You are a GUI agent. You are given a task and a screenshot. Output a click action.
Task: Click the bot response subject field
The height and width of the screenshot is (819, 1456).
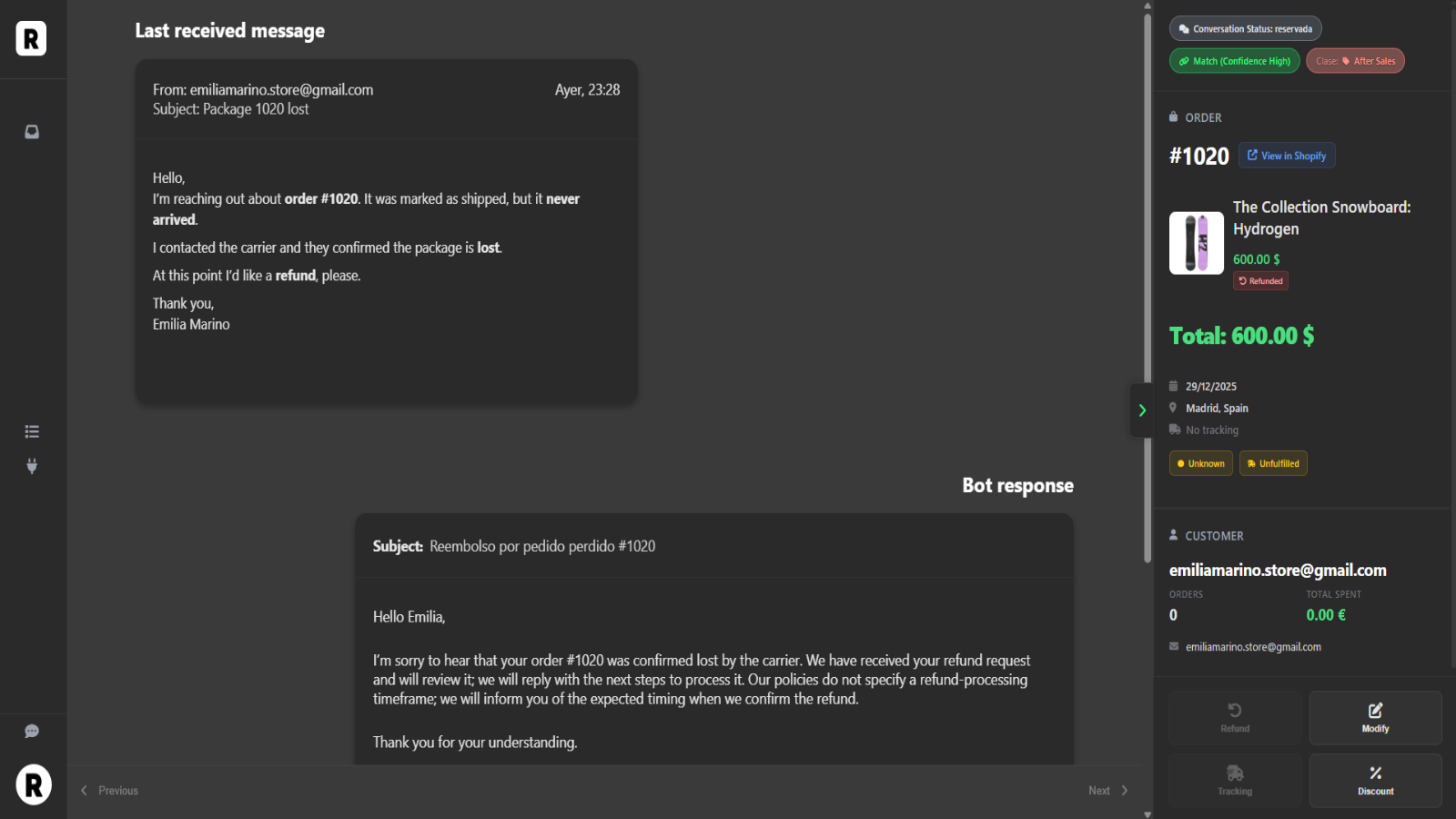(542, 546)
